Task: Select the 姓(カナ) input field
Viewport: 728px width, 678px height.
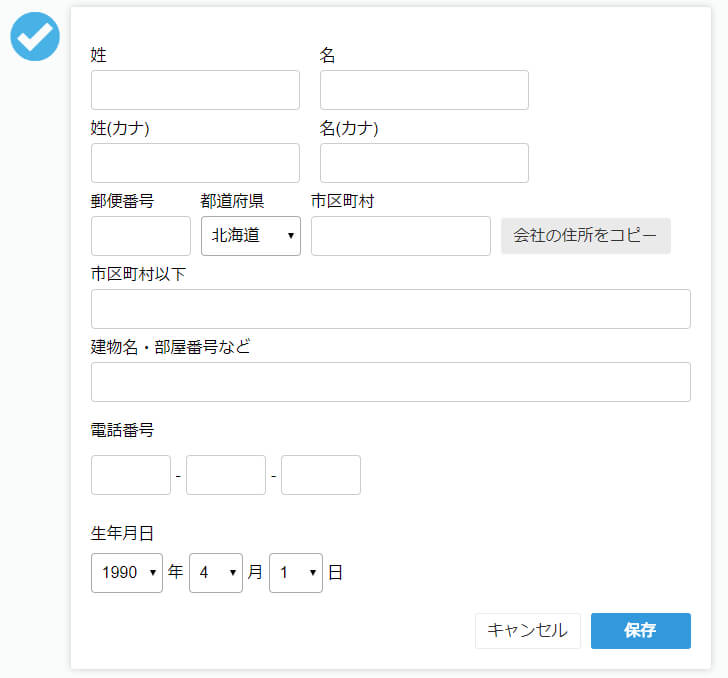Action: [x=195, y=163]
